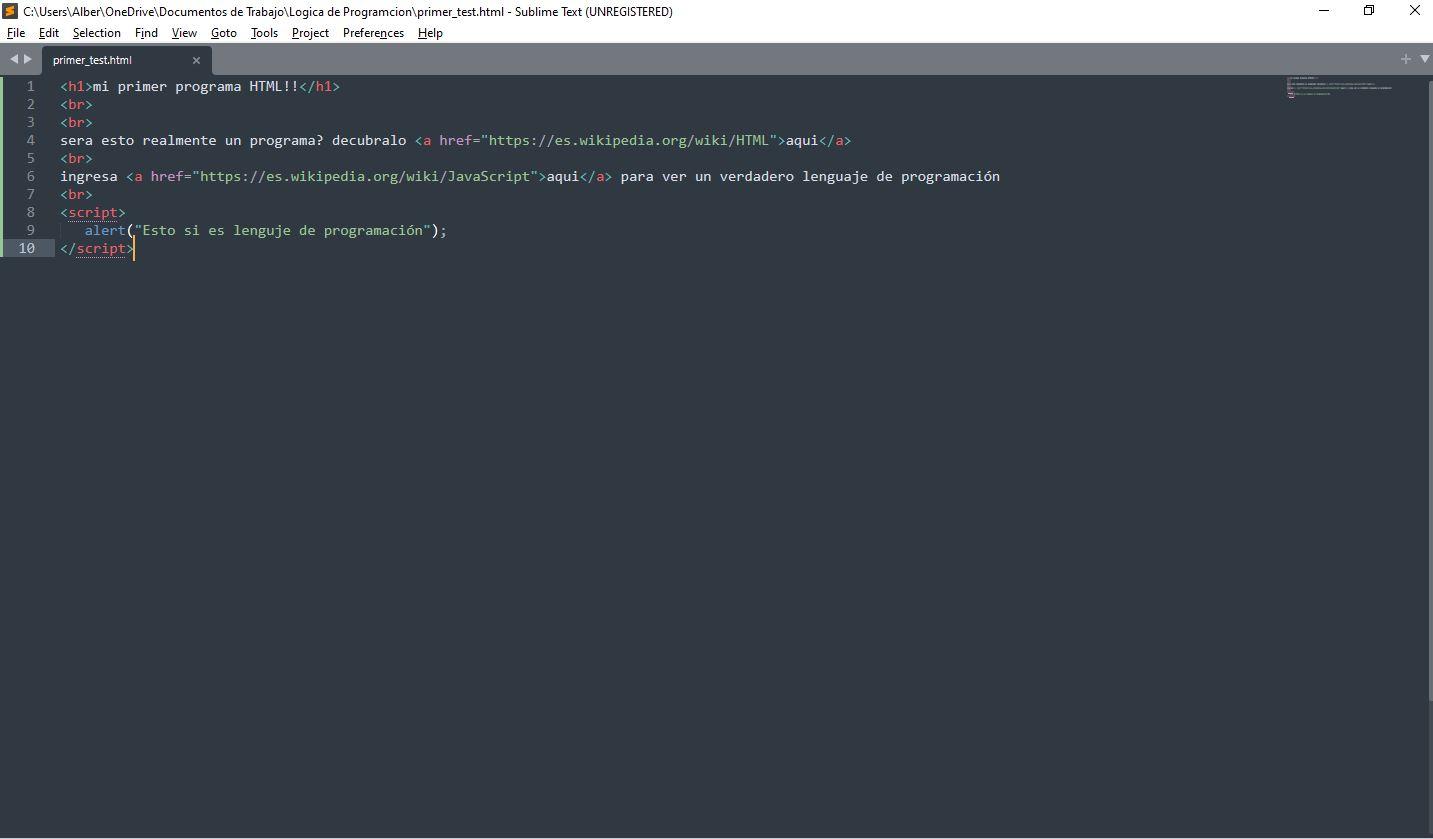Screen dimensions: 1433x839
Task: Open the Tools menu
Action: pyautogui.click(x=264, y=33)
